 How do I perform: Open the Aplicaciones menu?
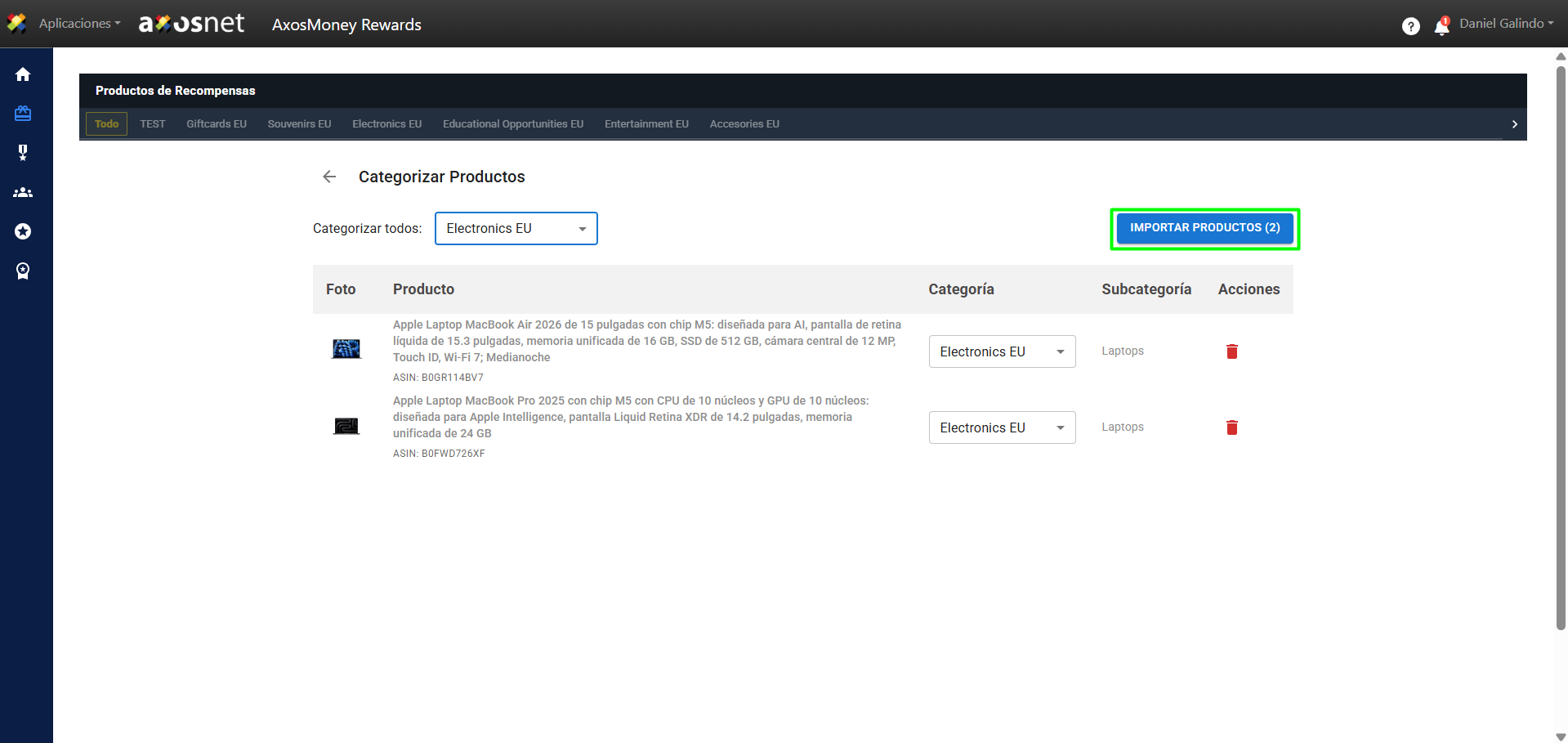(x=78, y=24)
